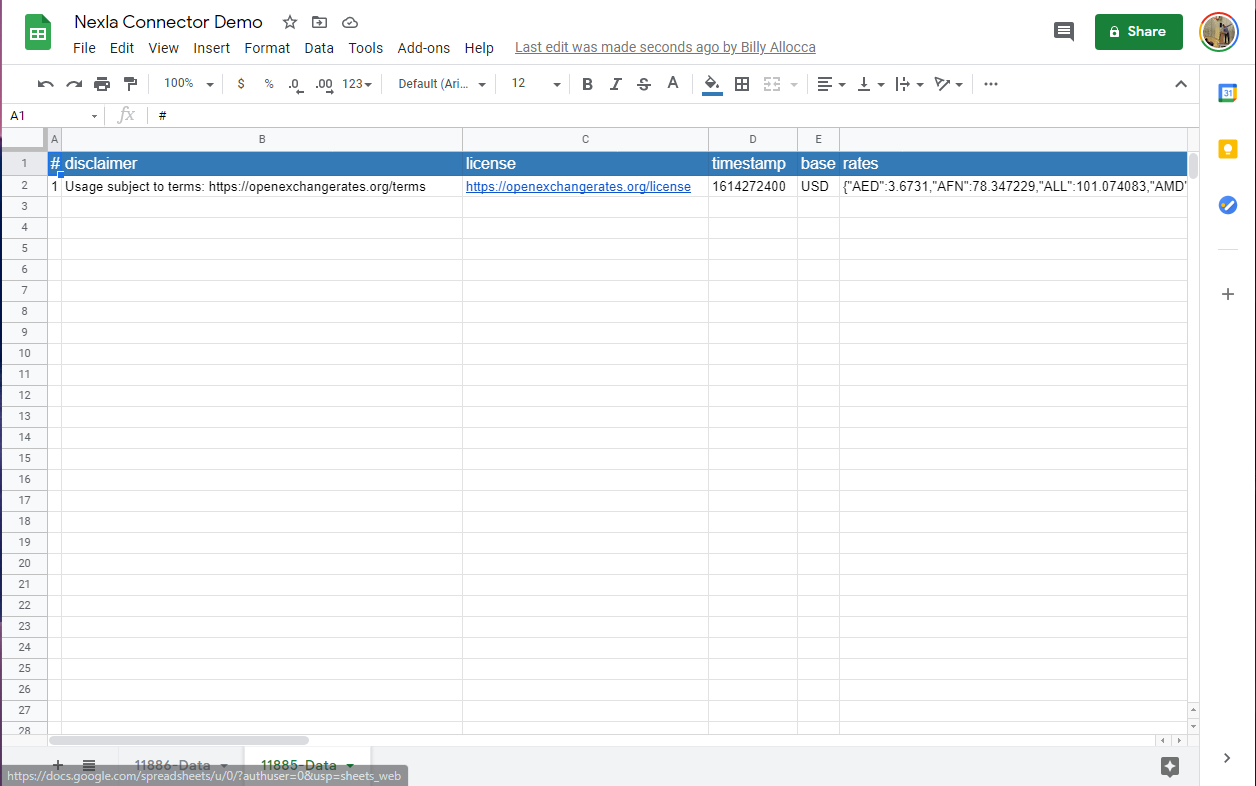Viewport: 1256px width, 786px height.
Task: Collapse the menus with the up chevron
Action: (1181, 84)
